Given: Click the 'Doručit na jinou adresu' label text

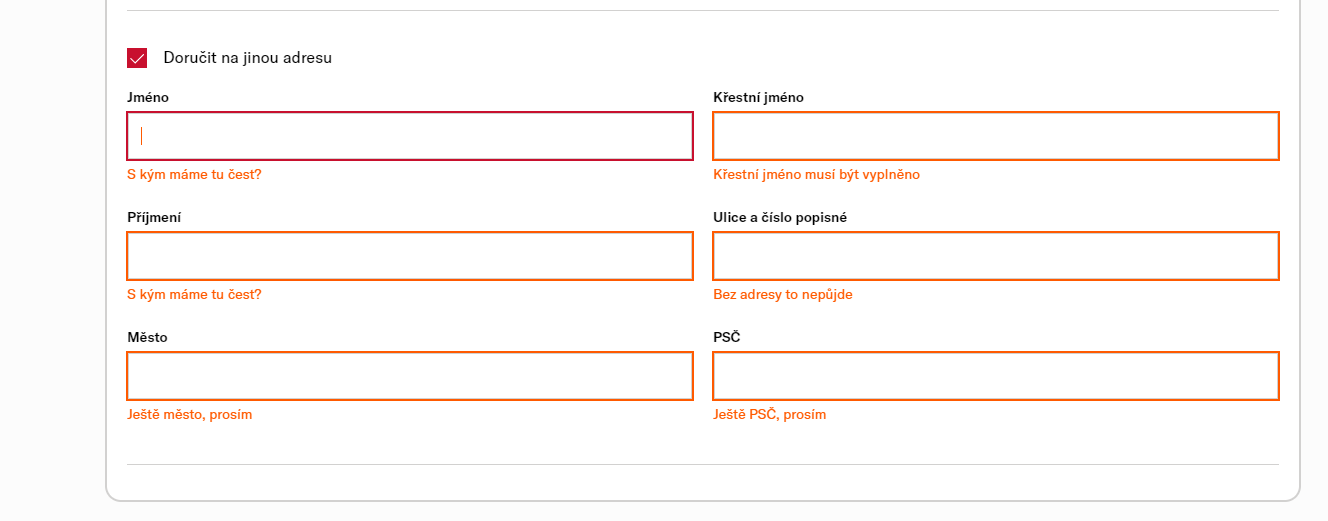Looking at the screenshot, I should (x=248, y=58).
